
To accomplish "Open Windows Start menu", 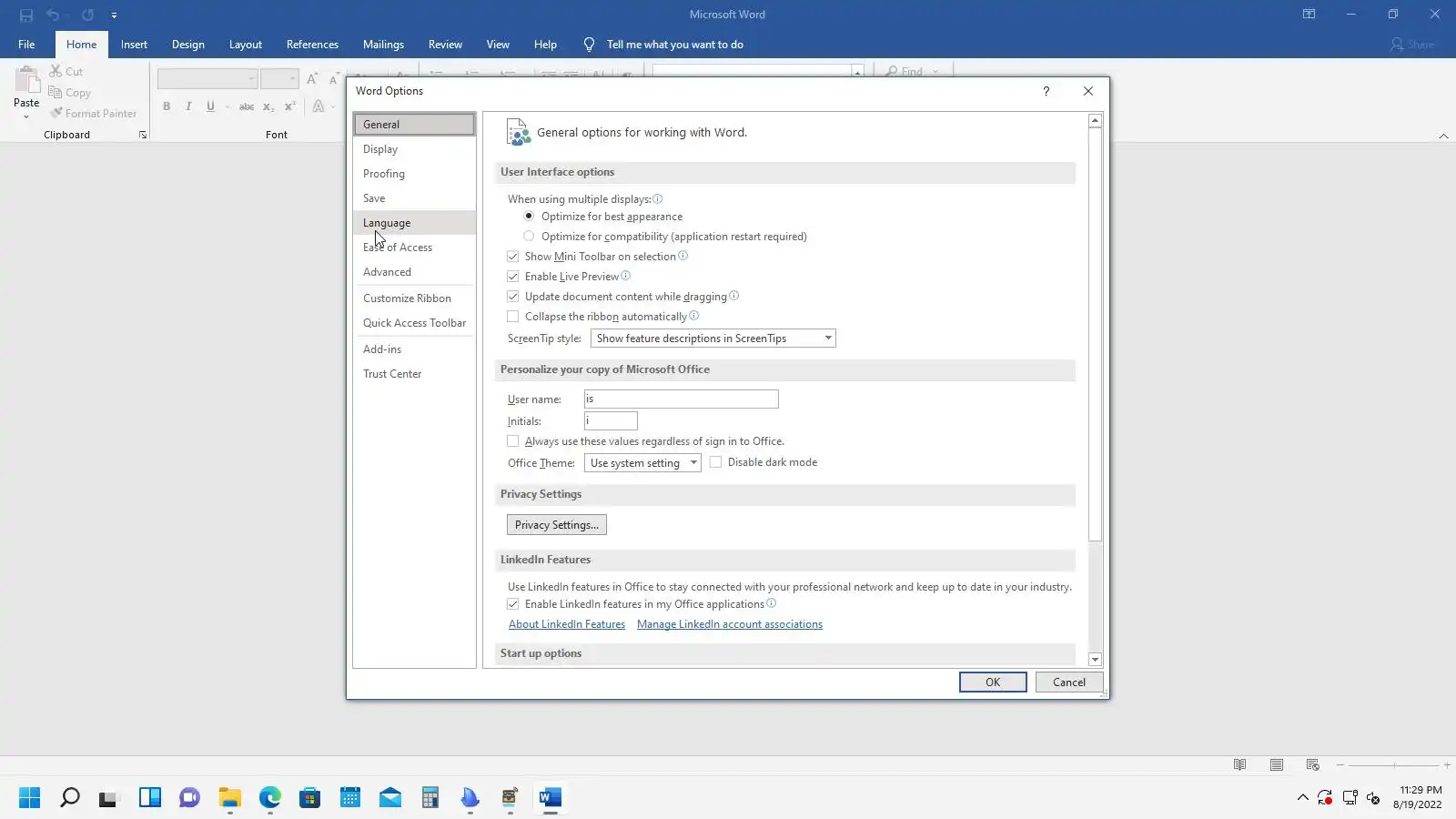I will (x=29, y=798).
